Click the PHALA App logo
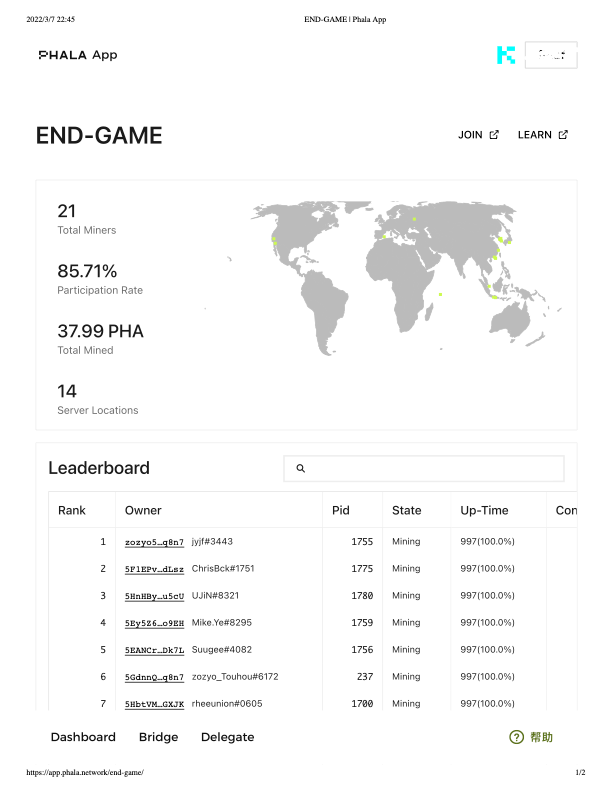The height and width of the screenshot is (792, 612). (x=78, y=55)
